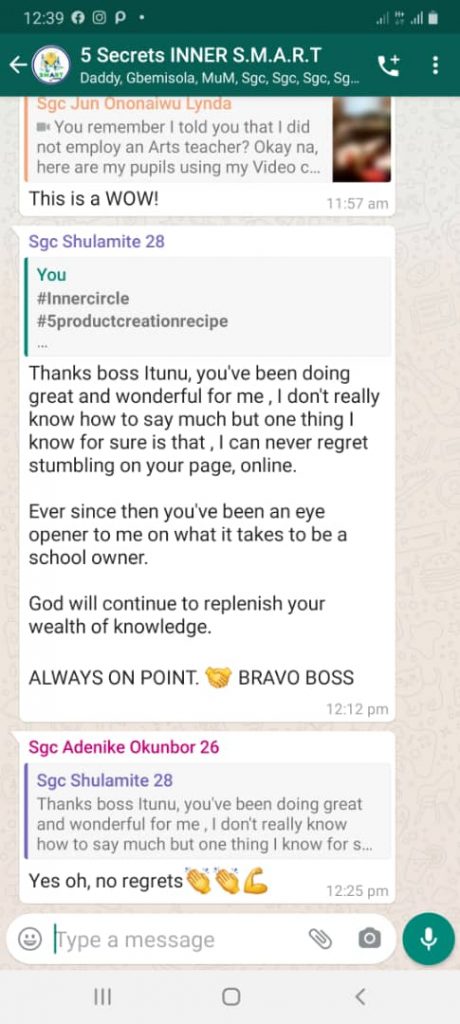
Task: Open the camera from message bar
Action: (x=369, y=939)
